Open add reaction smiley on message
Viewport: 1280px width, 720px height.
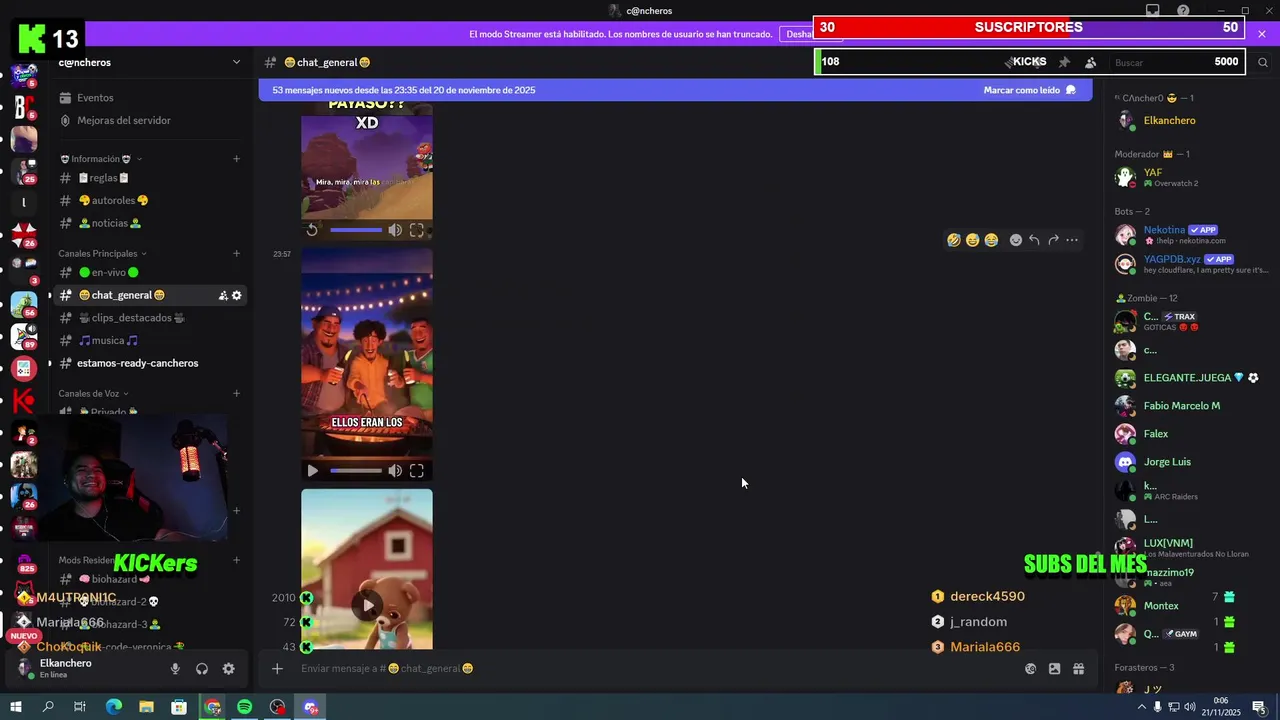tap(1016, 240)
